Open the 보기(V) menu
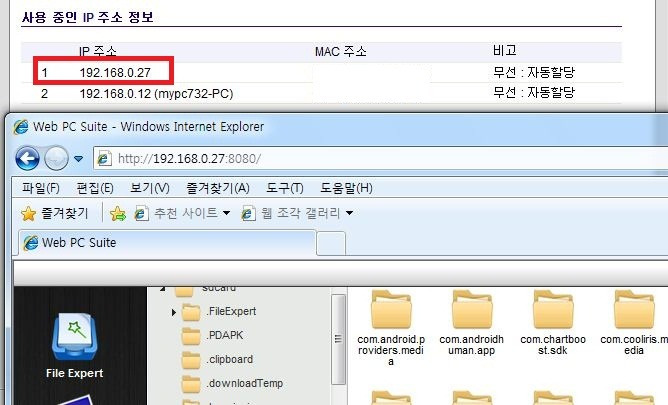This screenshot has width=668, height=405. [150, 188]
